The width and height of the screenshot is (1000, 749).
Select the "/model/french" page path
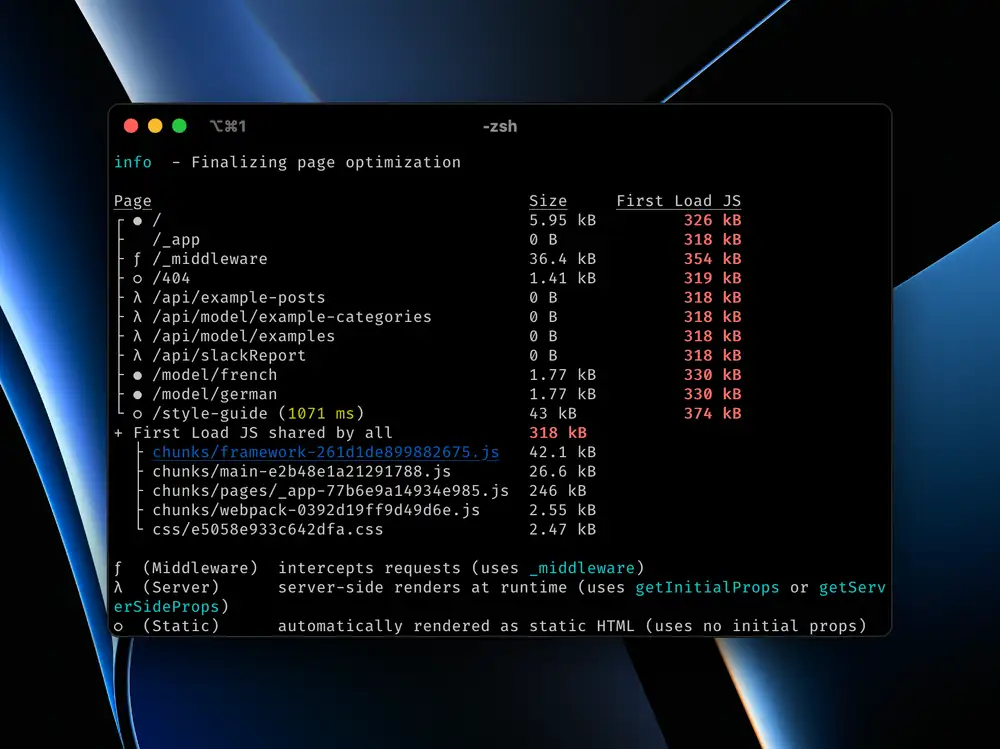[214, 375]
